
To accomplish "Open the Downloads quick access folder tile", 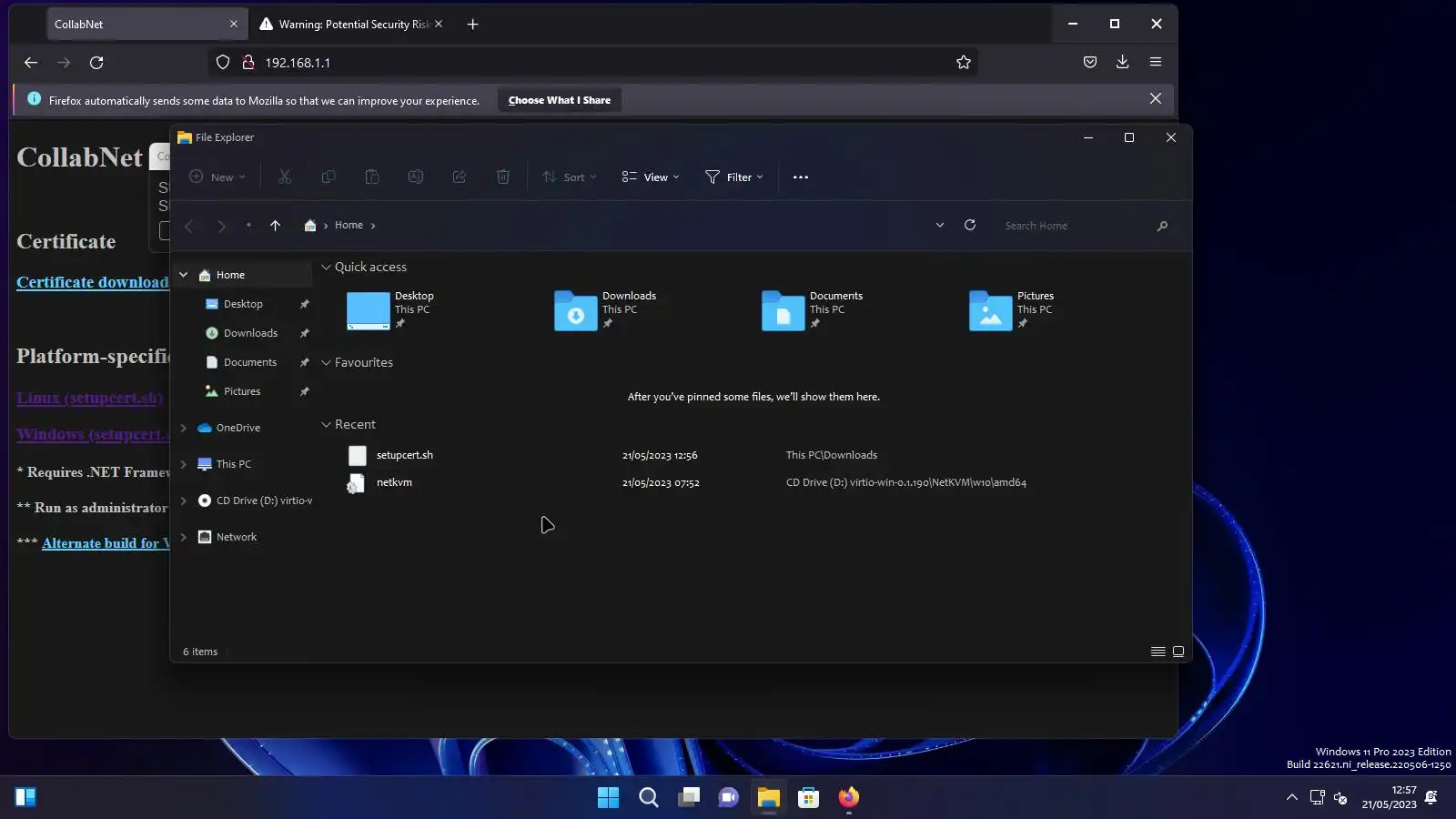I will (x=605, y=310).
